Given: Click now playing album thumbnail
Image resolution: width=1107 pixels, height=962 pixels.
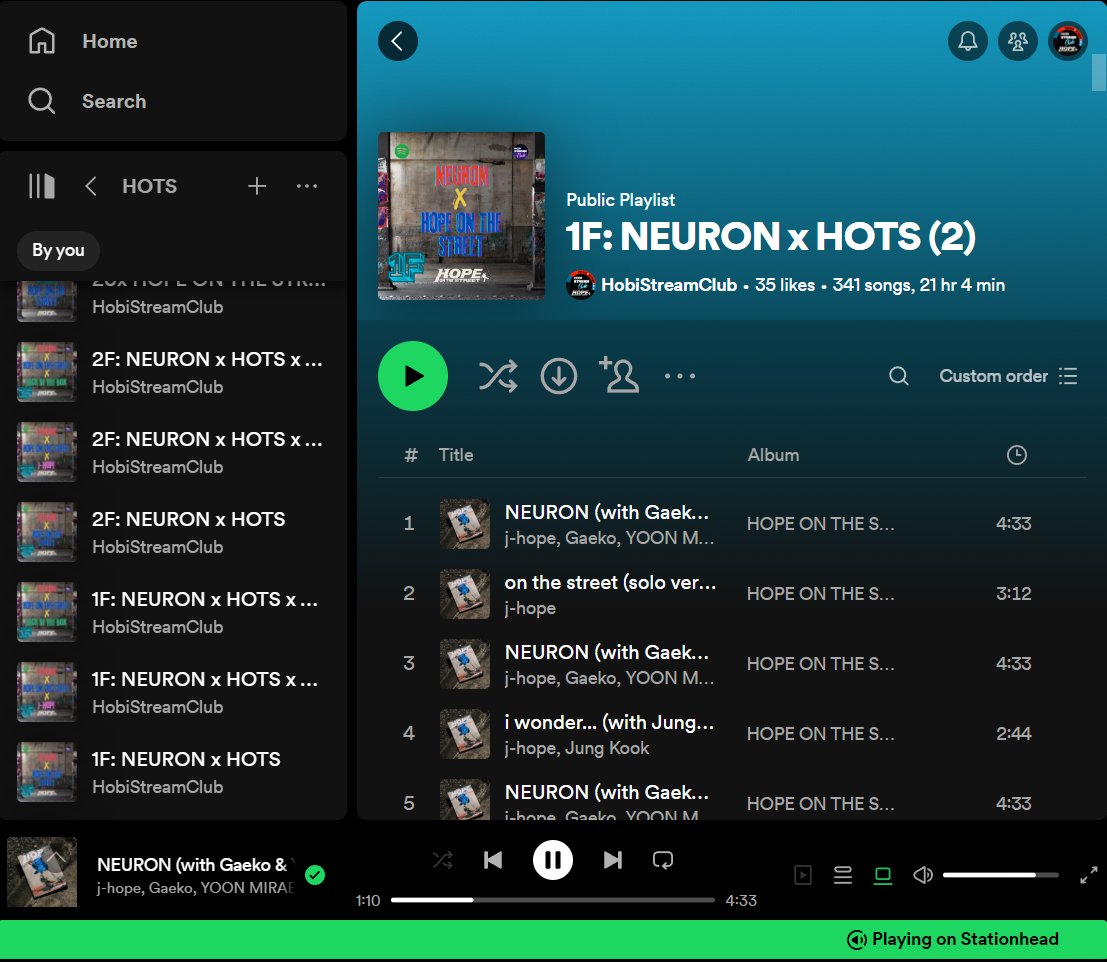Looking at the screenshot, I should tap(42, 872).
